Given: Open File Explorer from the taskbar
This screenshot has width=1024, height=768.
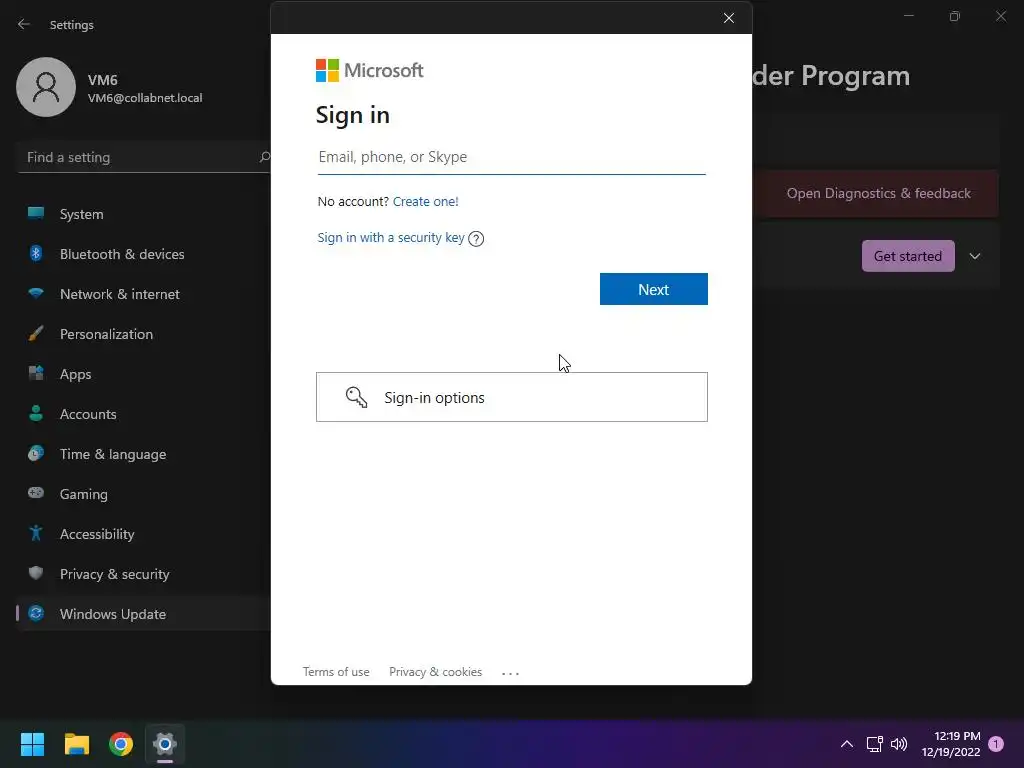Looking at the screenshot, I should (x=76, y=744).
